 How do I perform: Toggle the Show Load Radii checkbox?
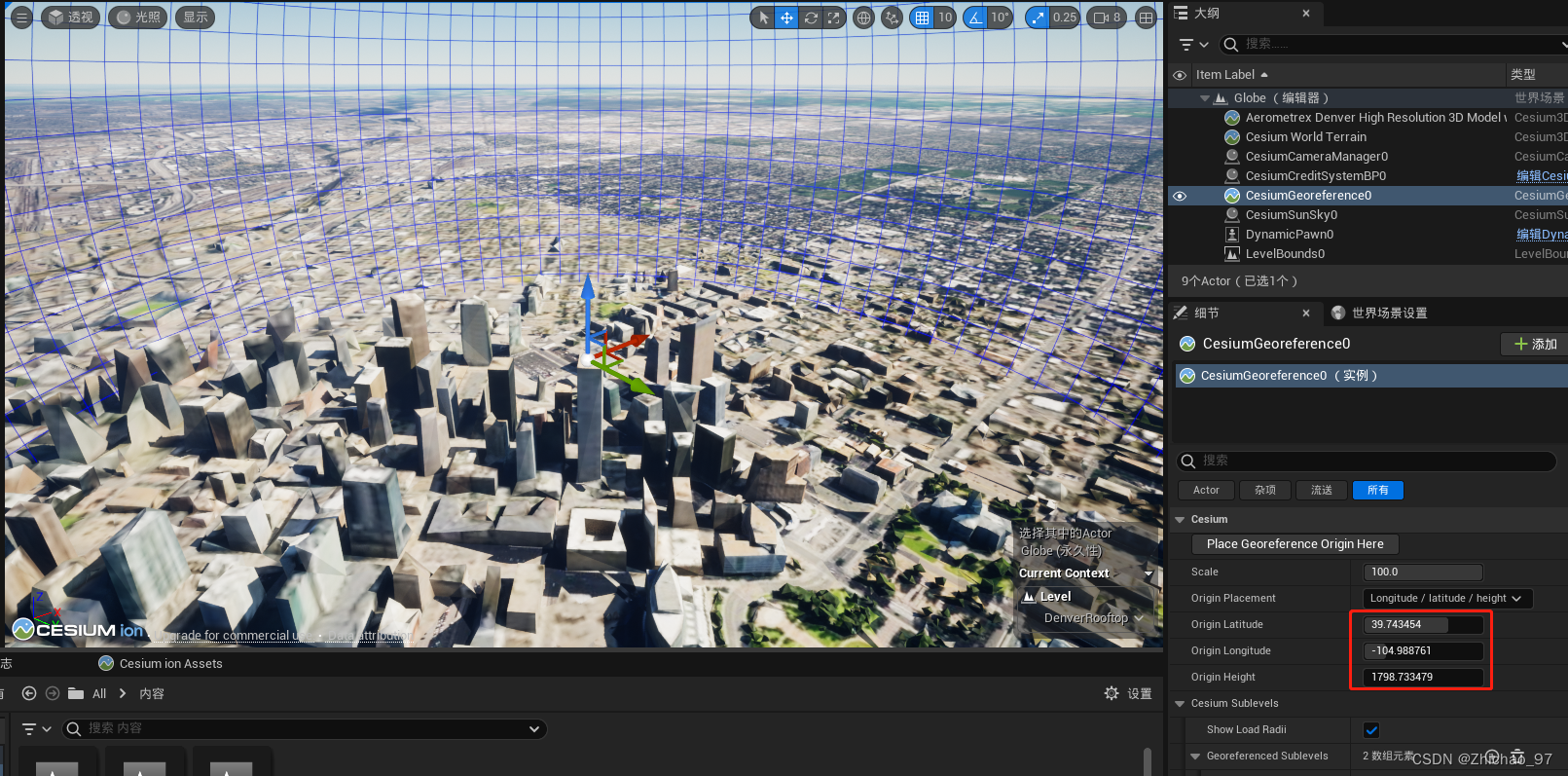click(1371, 730)
